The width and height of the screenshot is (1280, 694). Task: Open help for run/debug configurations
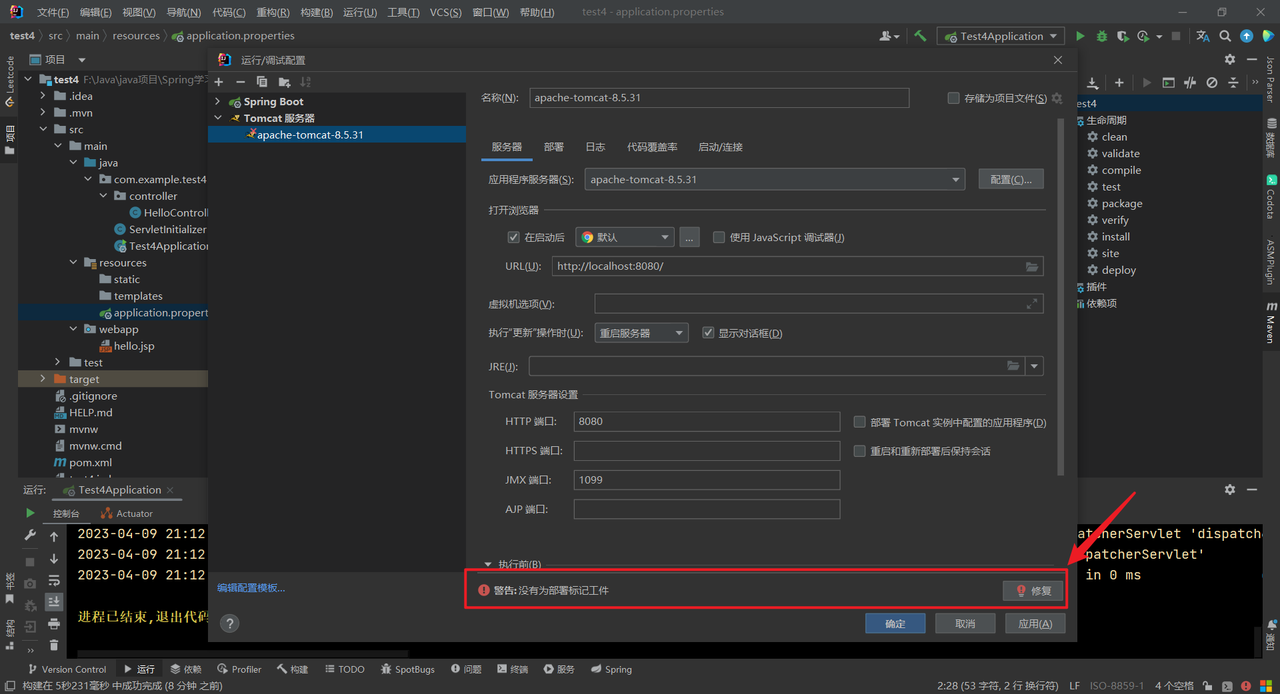pos(230,623)
